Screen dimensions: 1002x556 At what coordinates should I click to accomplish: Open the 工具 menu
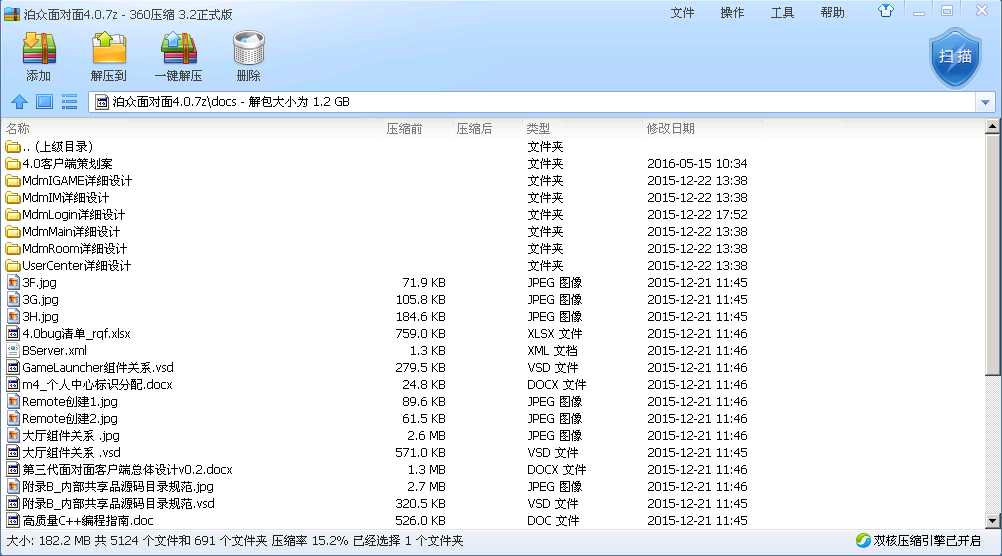tap(782, 13)
